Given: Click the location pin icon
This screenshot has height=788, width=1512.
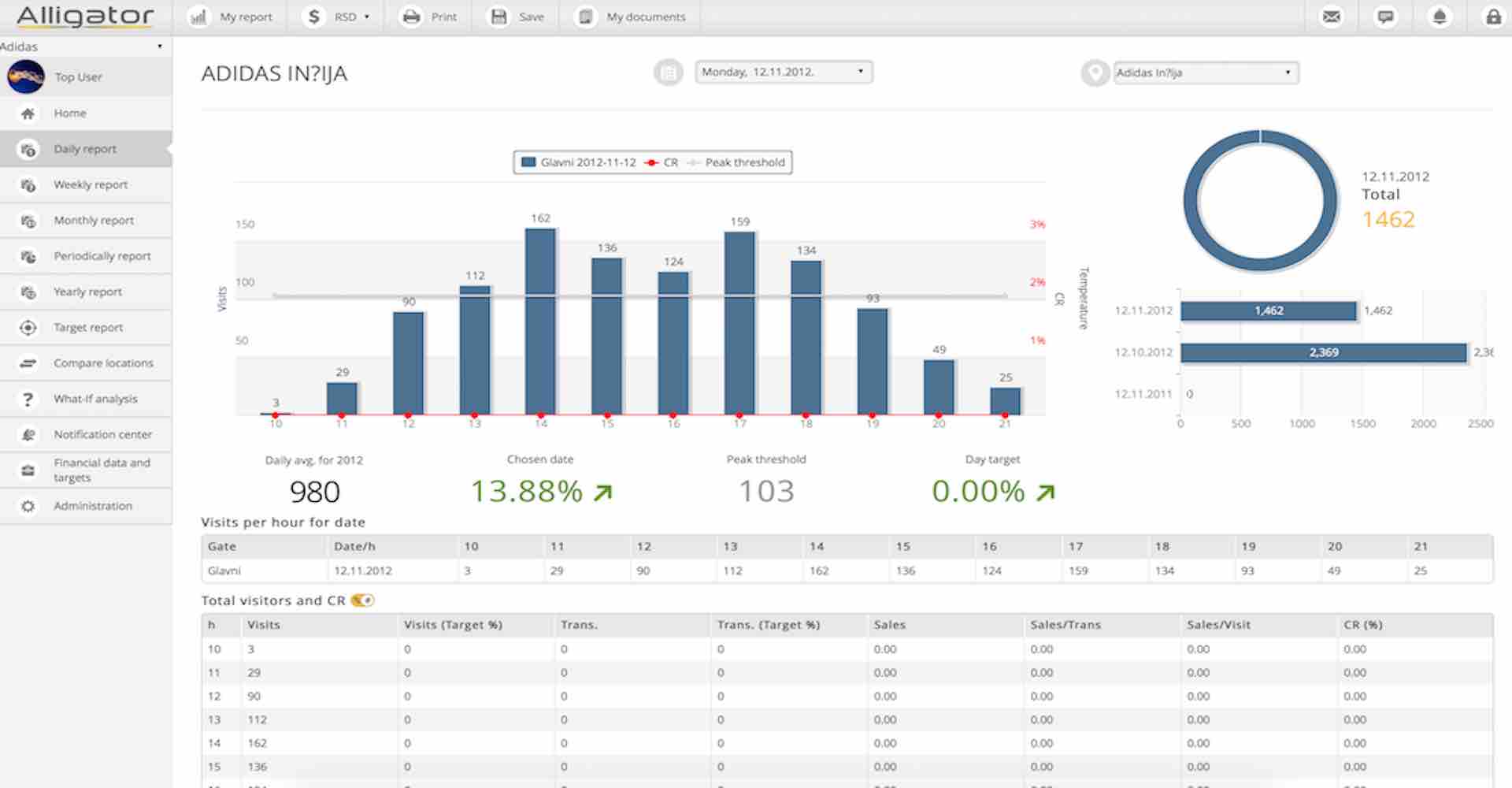Looking at the screenshot, I should click(1095, 72).
